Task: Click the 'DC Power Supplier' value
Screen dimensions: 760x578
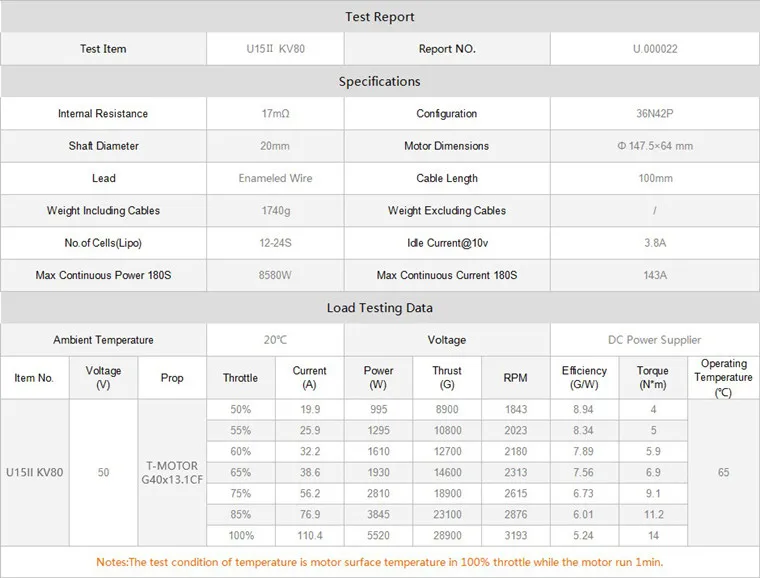Action: 654,340
